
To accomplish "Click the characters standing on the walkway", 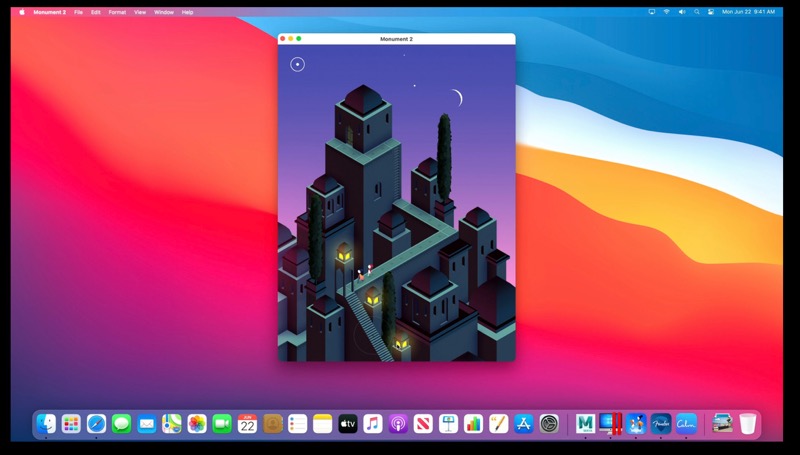I will pos(364,273).
